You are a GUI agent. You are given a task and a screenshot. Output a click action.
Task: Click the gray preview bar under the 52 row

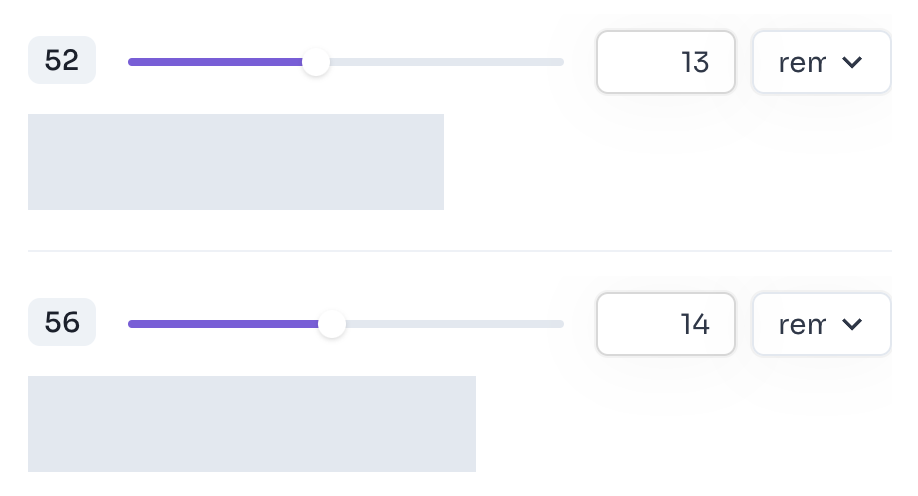click(x=236, y=162)
